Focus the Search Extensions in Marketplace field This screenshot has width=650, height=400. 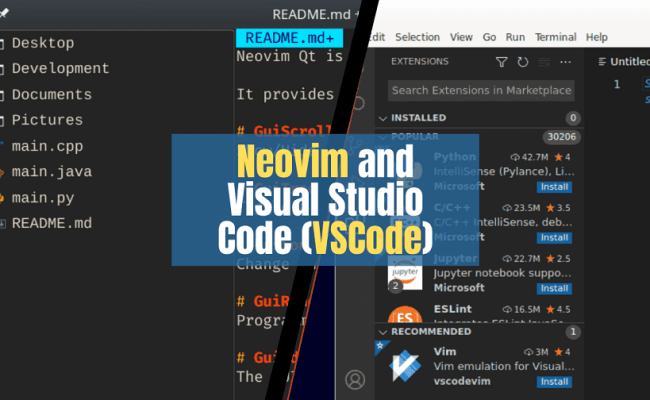[481, 90]
